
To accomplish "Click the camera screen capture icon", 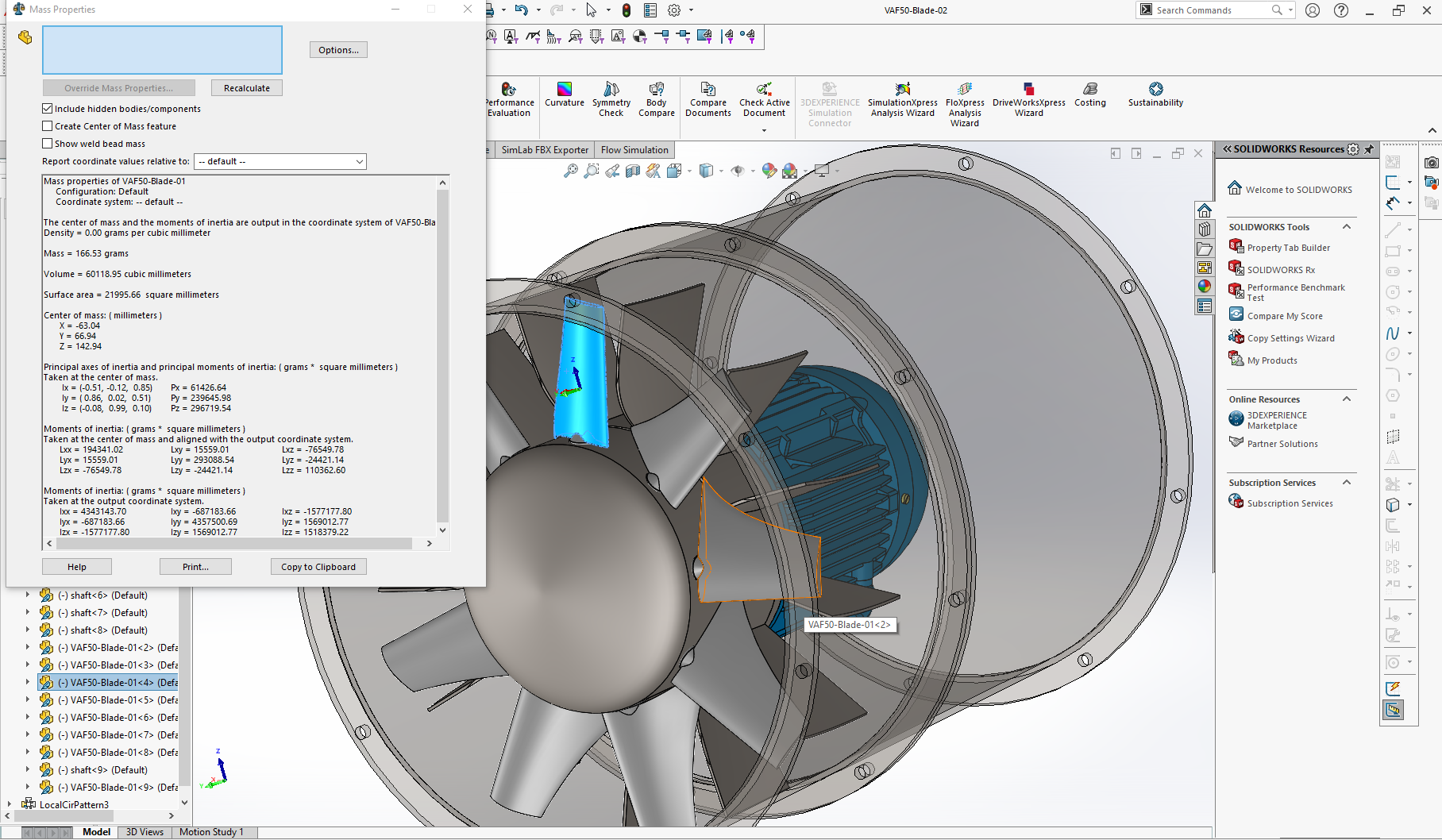I will [x=1431, y=162].
